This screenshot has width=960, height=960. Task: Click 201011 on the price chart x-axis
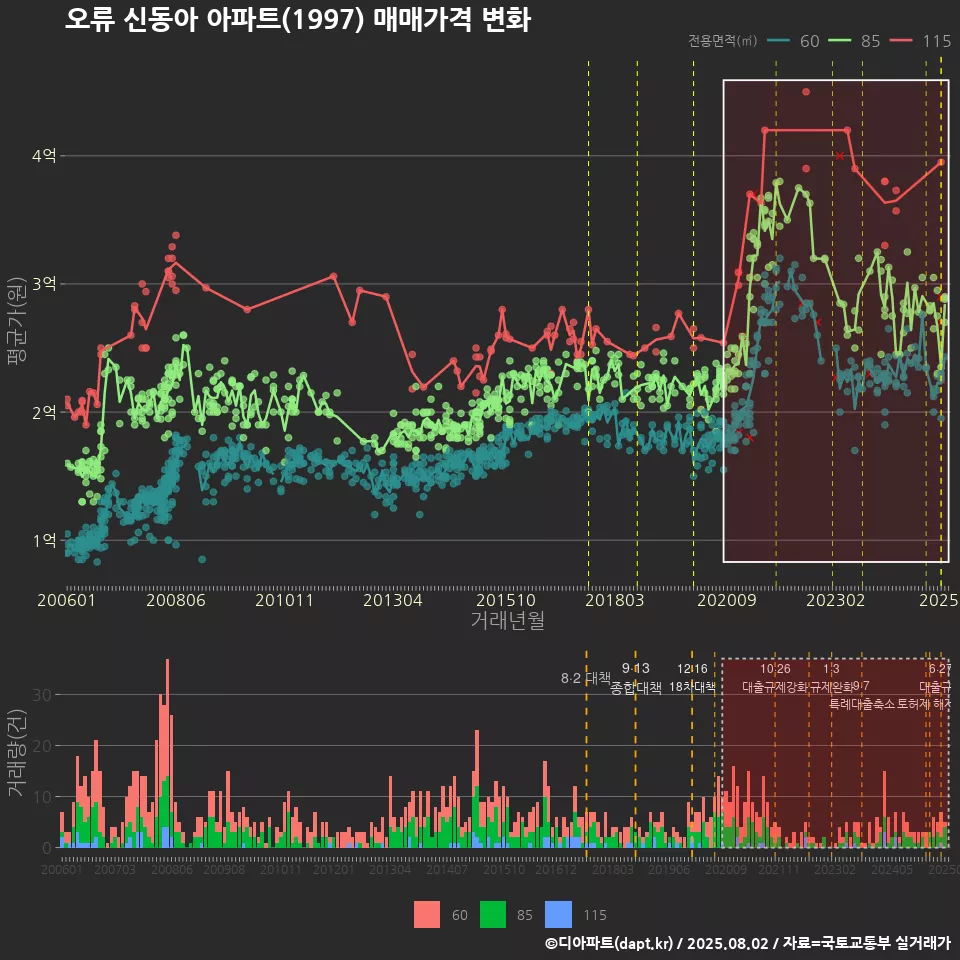click(285, 600)
